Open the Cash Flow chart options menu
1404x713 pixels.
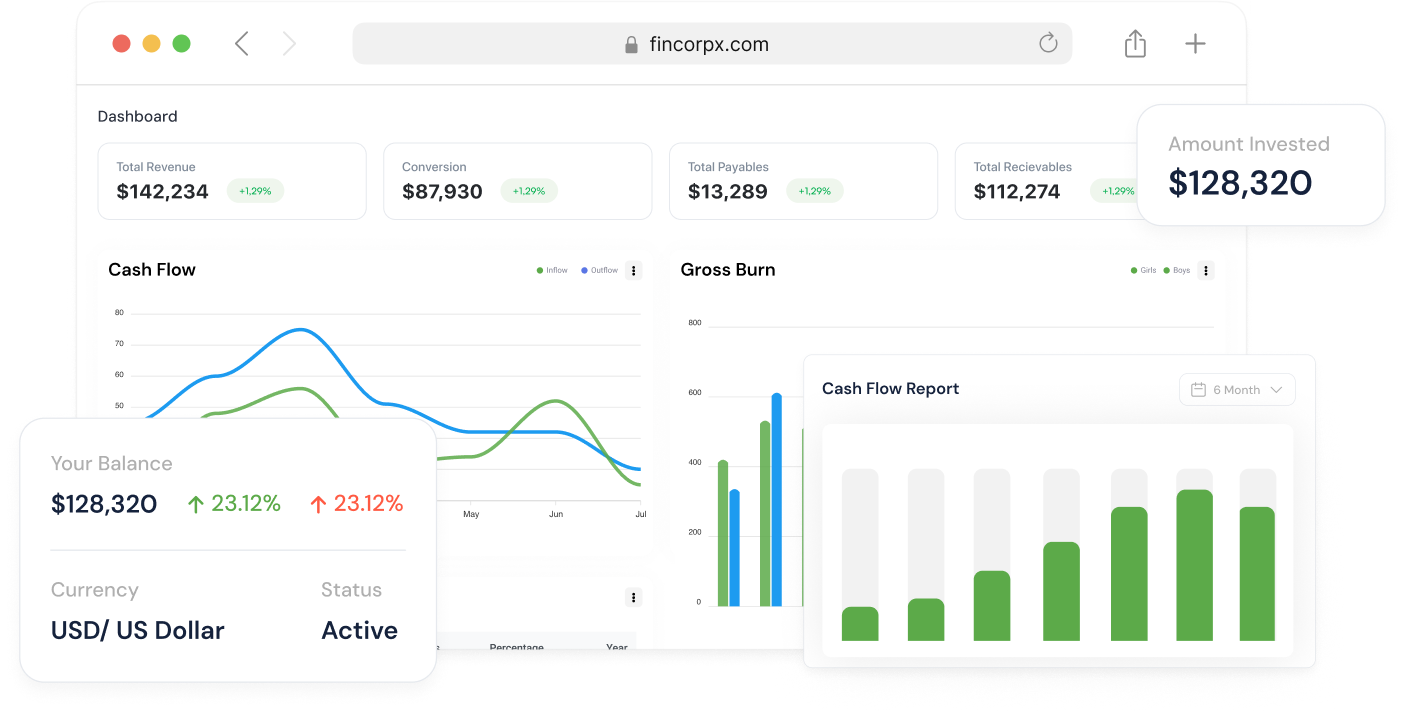click(633, 270)
